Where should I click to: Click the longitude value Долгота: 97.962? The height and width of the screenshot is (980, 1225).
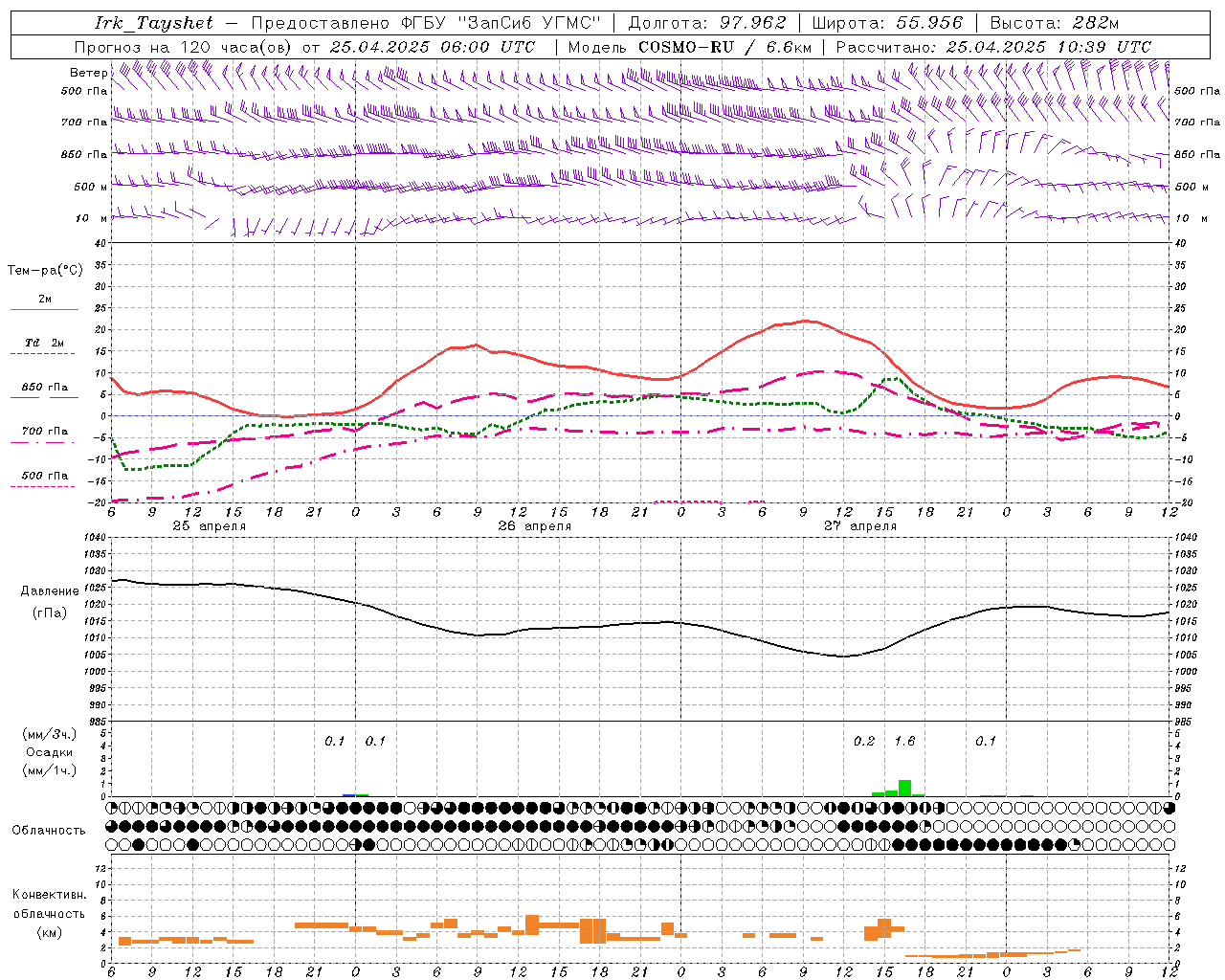click(x=706, y=23)
